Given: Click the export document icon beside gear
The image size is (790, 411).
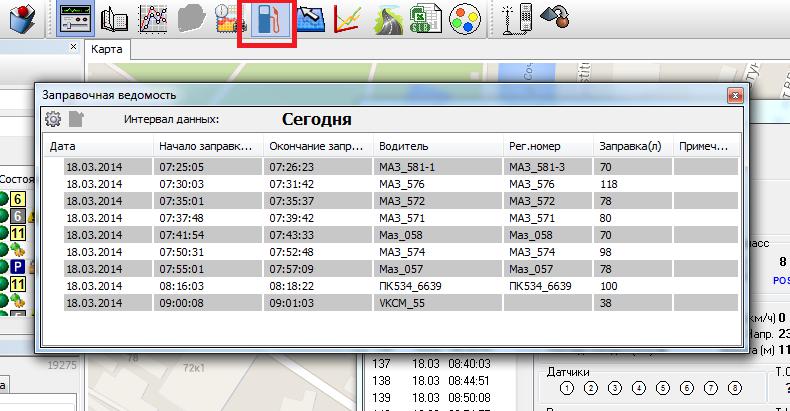Looking at the screenshot, I should click(x=77, y=119).
